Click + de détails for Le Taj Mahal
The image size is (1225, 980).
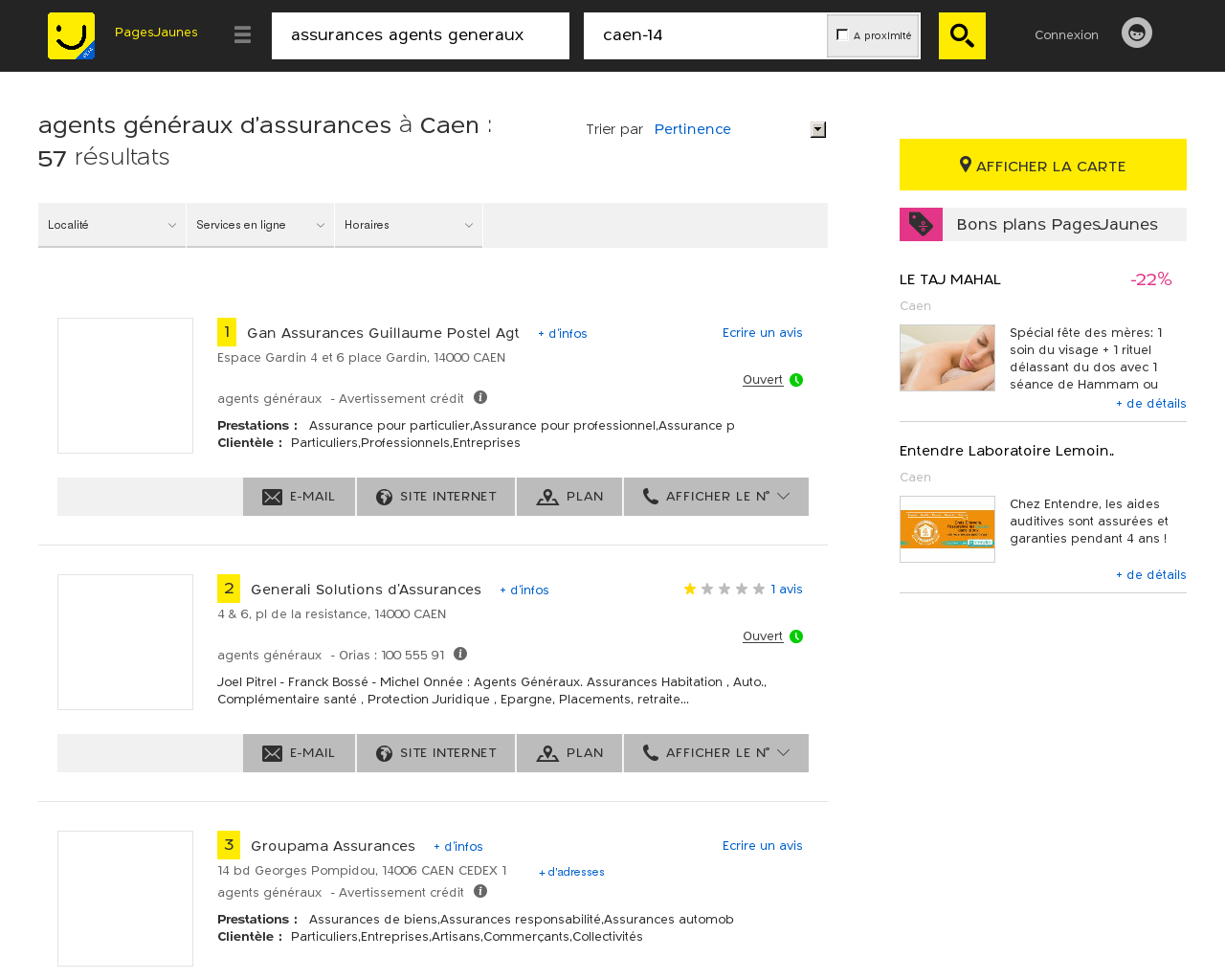[x=1151, y=404]
